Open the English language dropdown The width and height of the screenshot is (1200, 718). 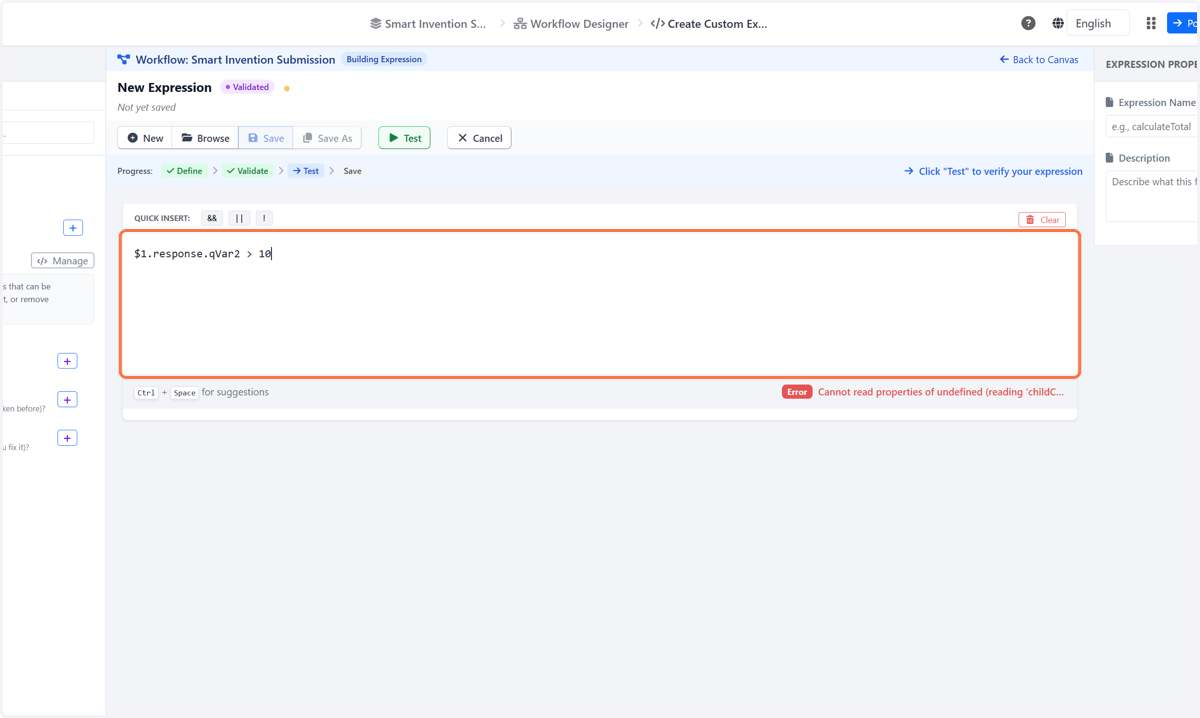pos(1098,23)
